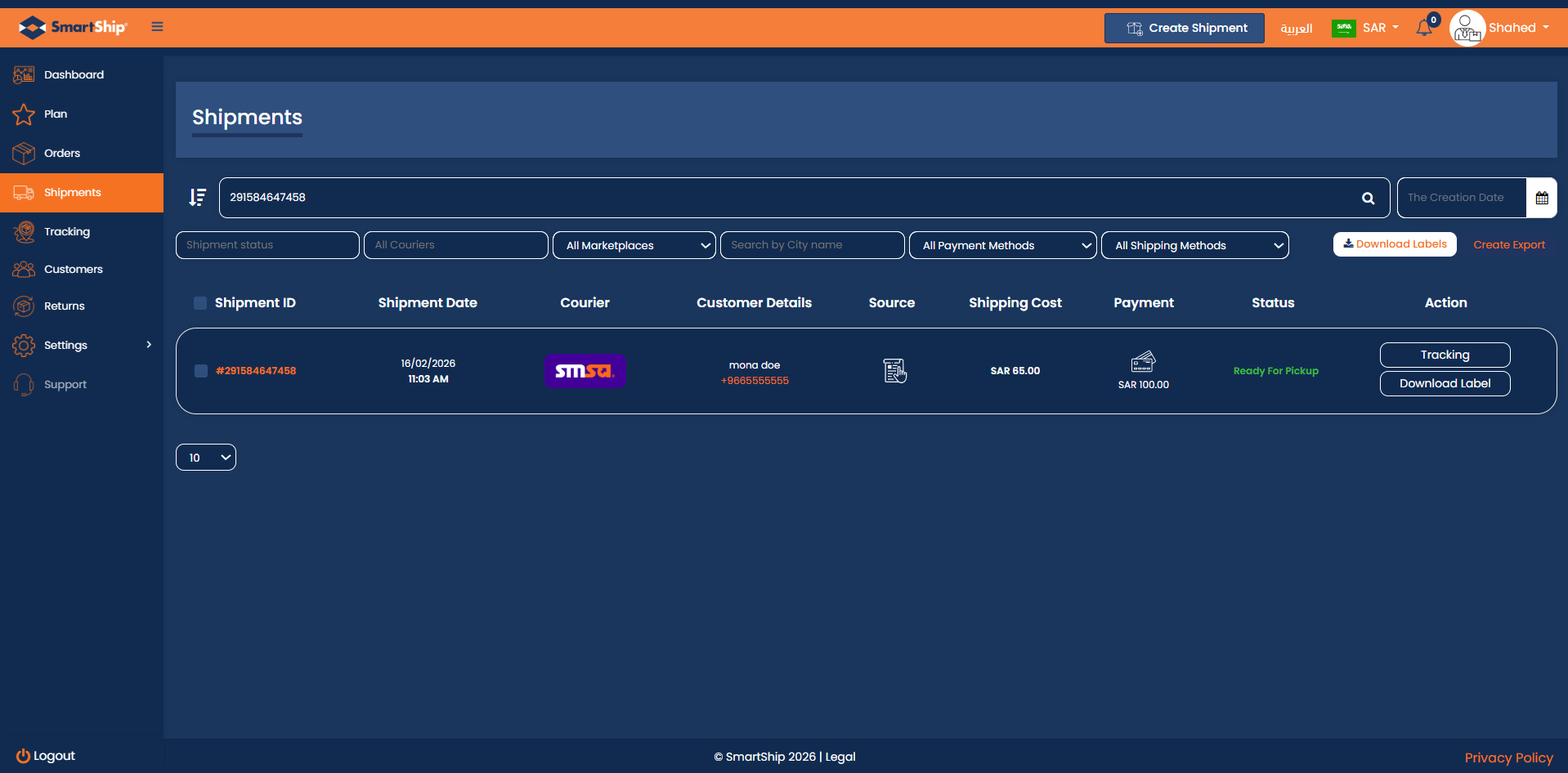Click the sort order icon

pos(197,197)
